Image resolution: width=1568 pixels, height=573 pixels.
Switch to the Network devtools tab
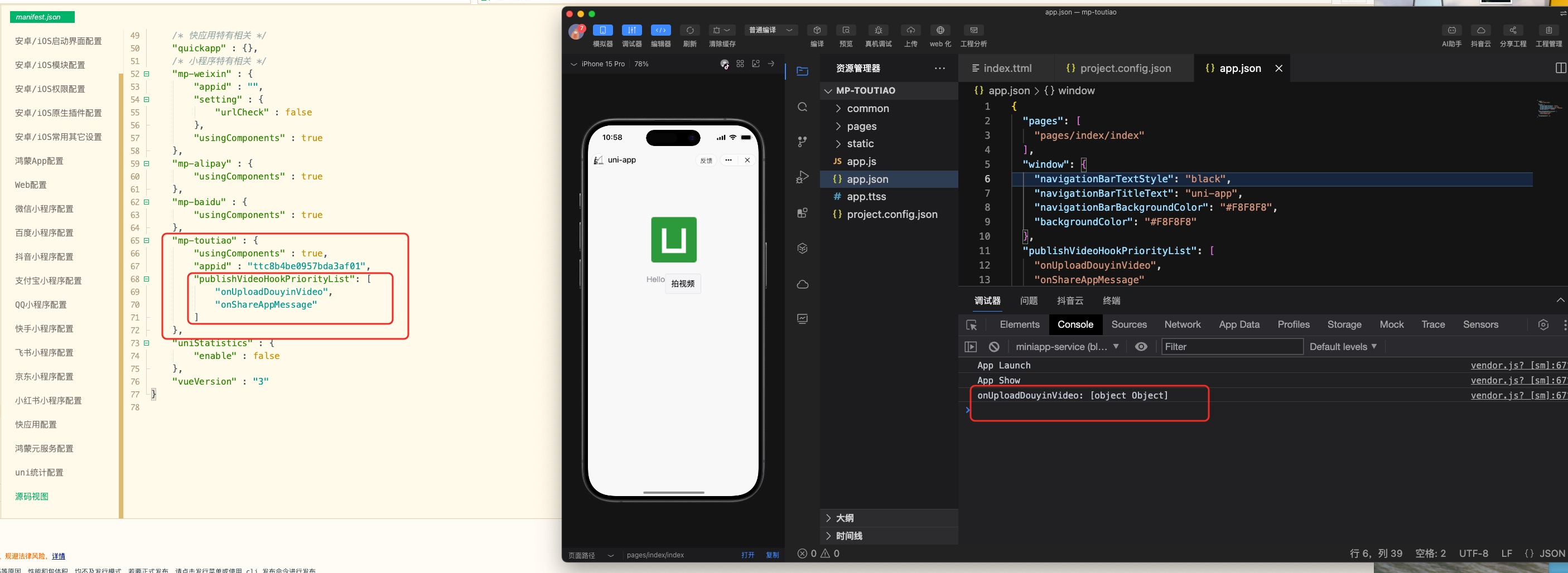[1181, 325]
